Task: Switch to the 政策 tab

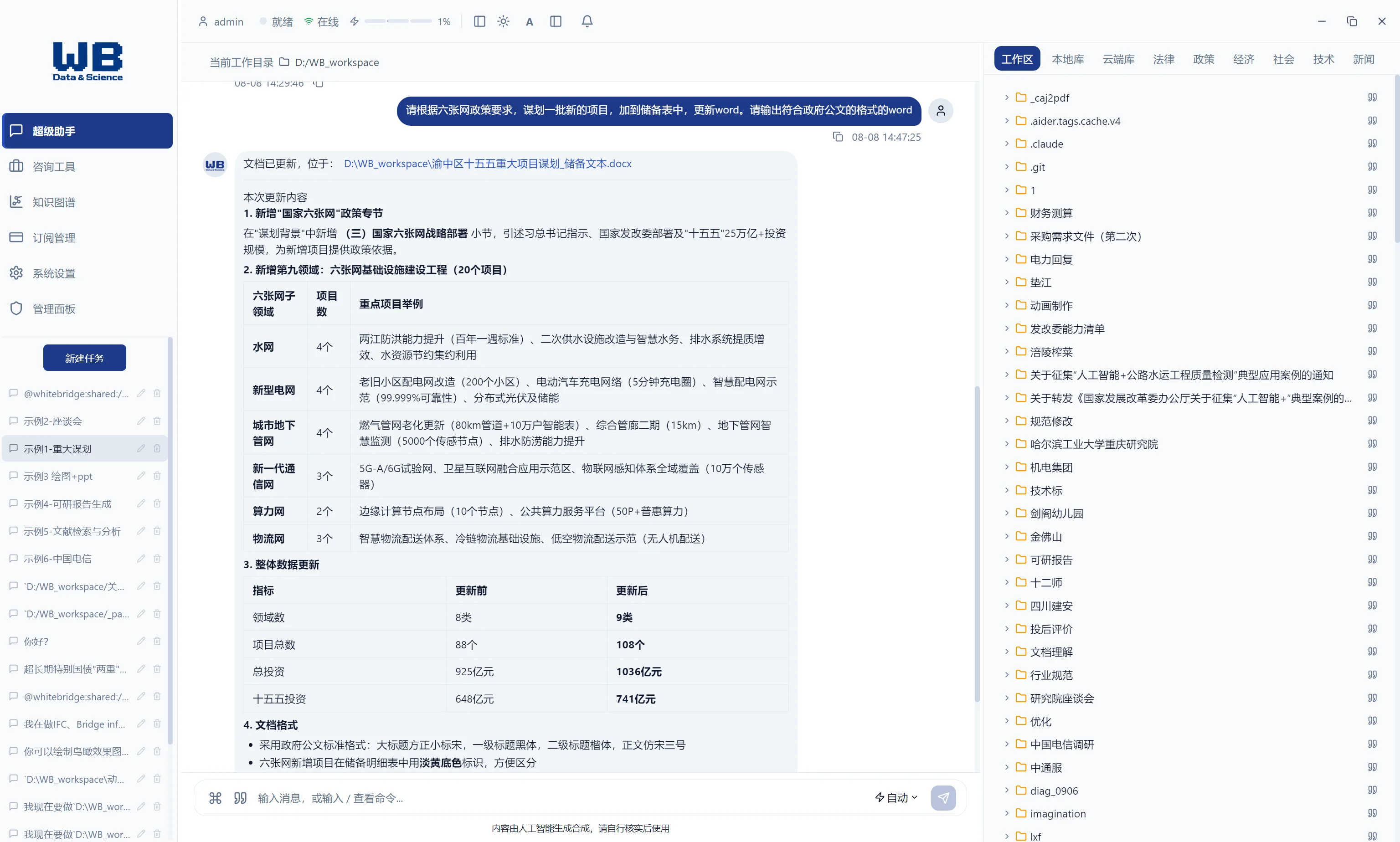Action: (x=1204, y=59)
